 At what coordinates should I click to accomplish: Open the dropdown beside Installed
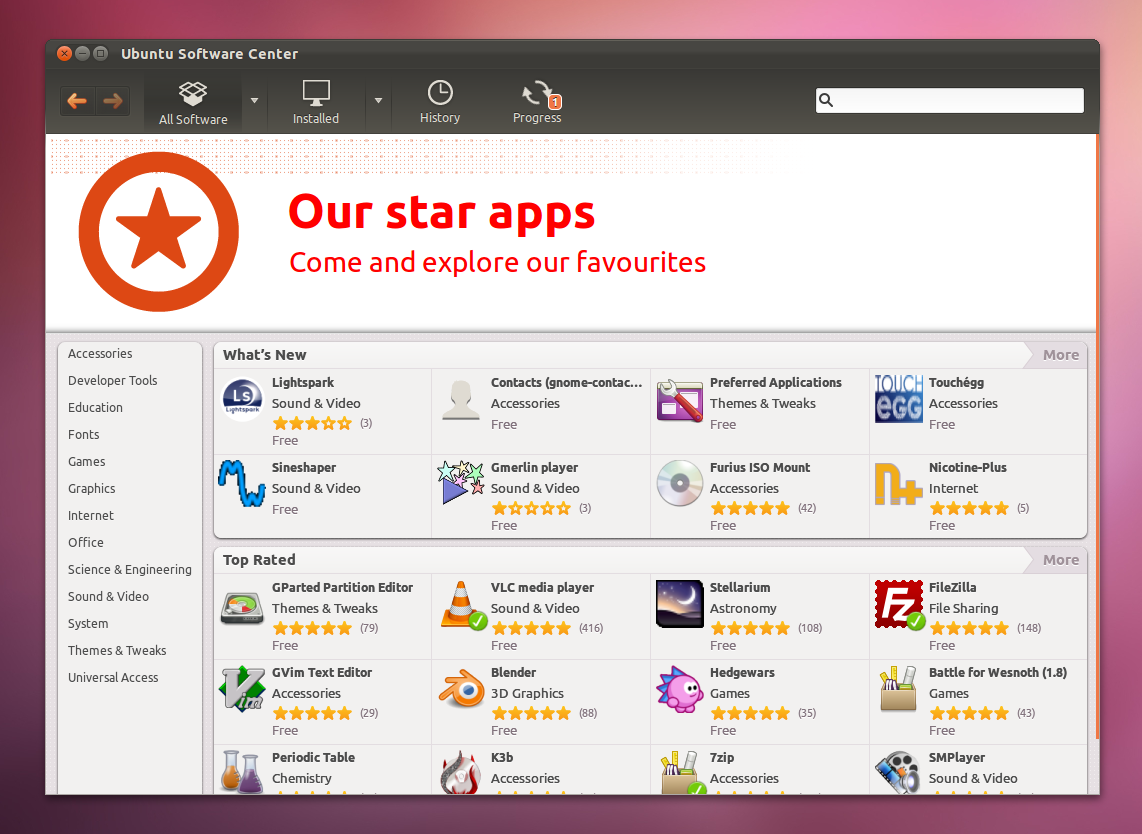(x=378, y=101)
